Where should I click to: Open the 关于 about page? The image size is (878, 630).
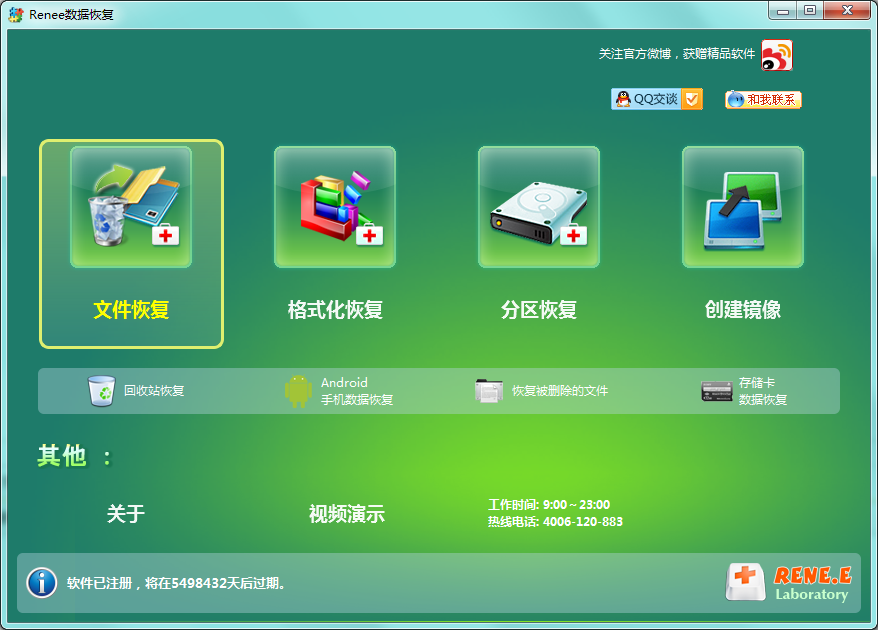pyautogui.click(x=126, y=513)
